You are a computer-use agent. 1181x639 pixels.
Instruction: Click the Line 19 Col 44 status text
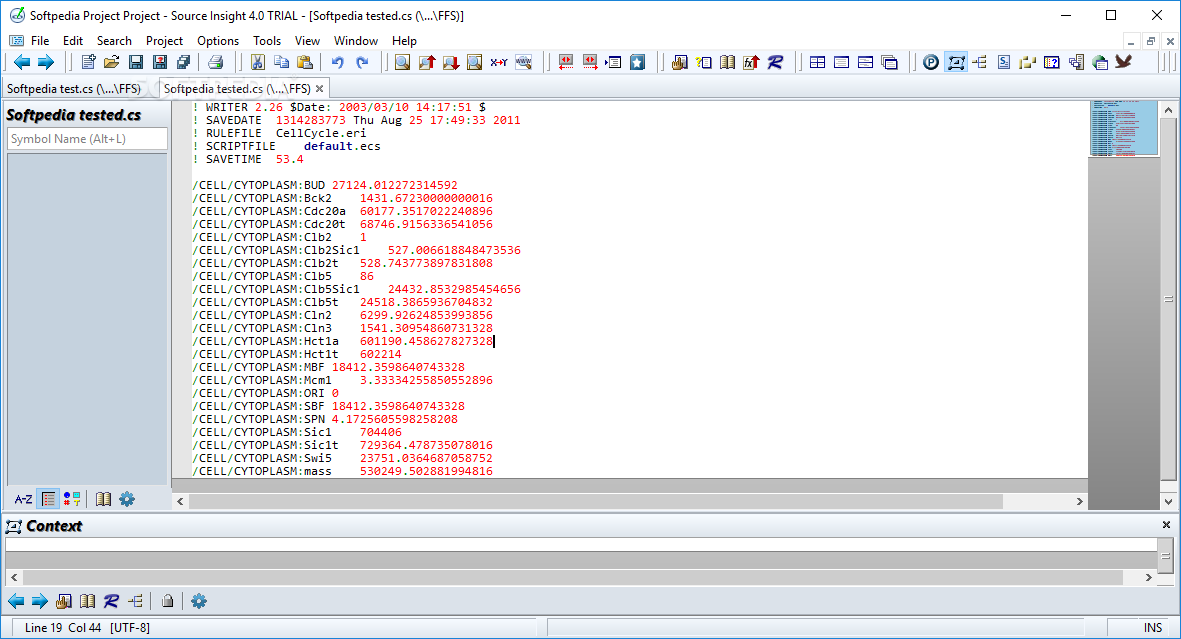(63, 628)
